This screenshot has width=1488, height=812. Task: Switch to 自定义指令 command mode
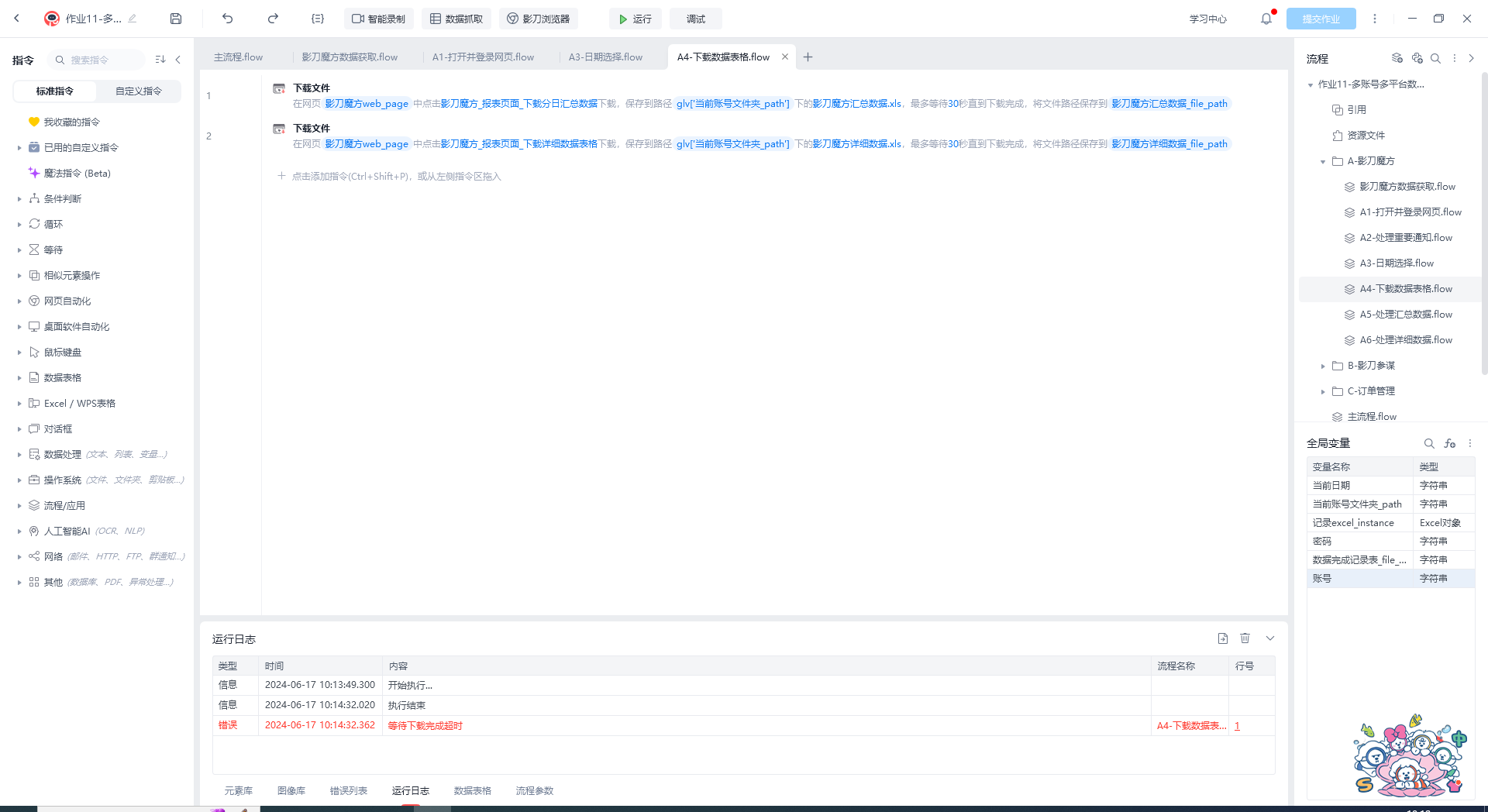(x=139, y=91)
